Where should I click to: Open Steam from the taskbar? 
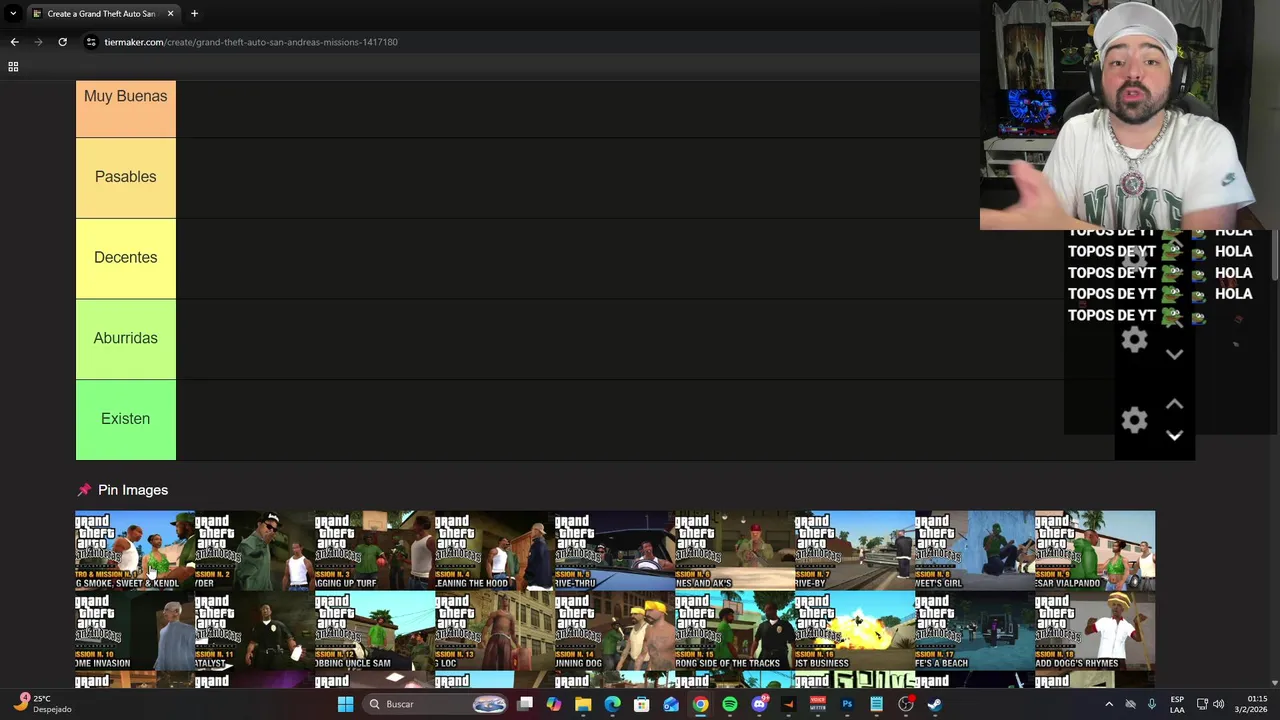pos(935,704)
